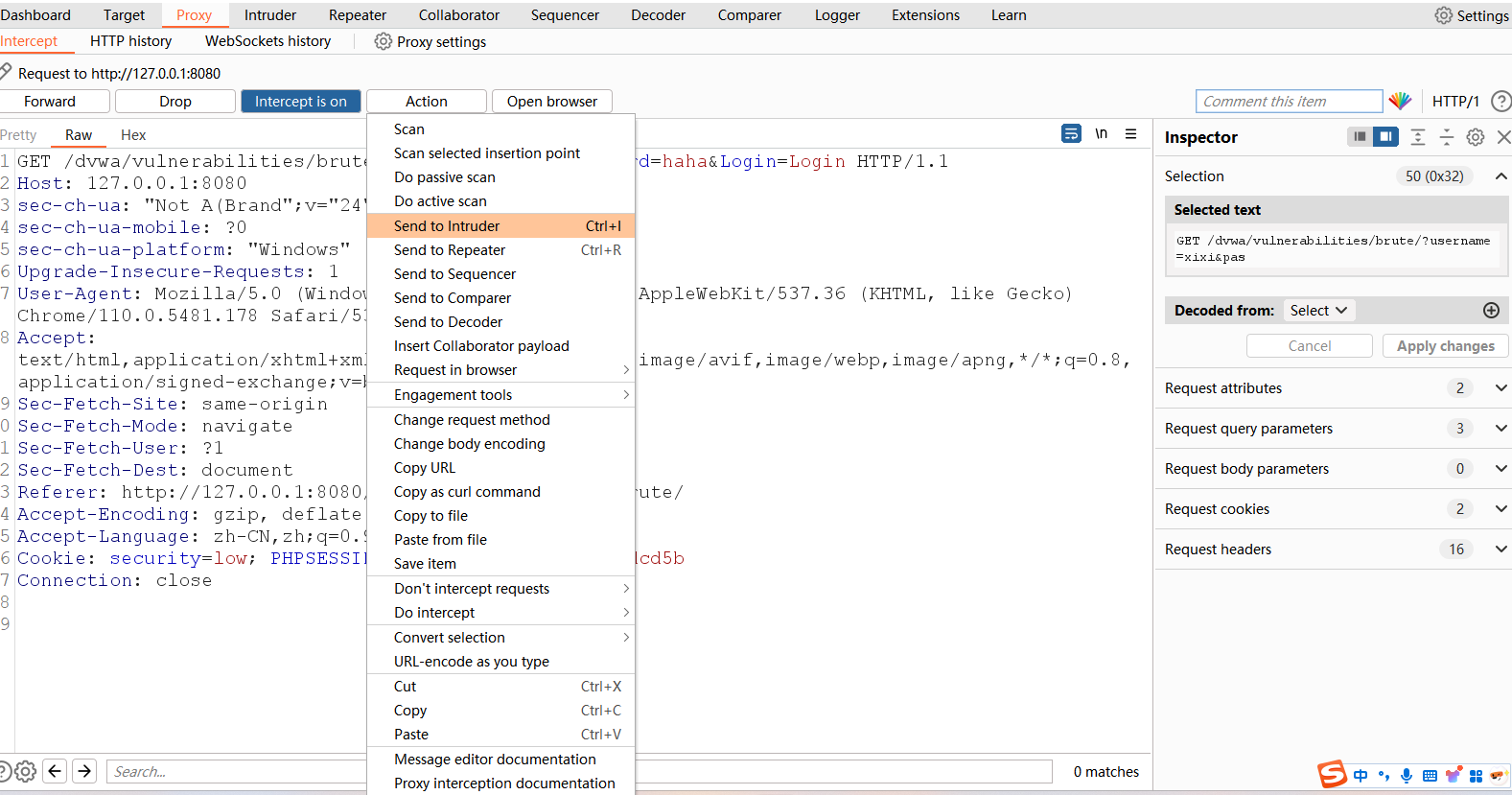Click the Sogou microphone voice input
Image resolution: width=1512 pixels, height=795 pixels.
click(1407, 776)
